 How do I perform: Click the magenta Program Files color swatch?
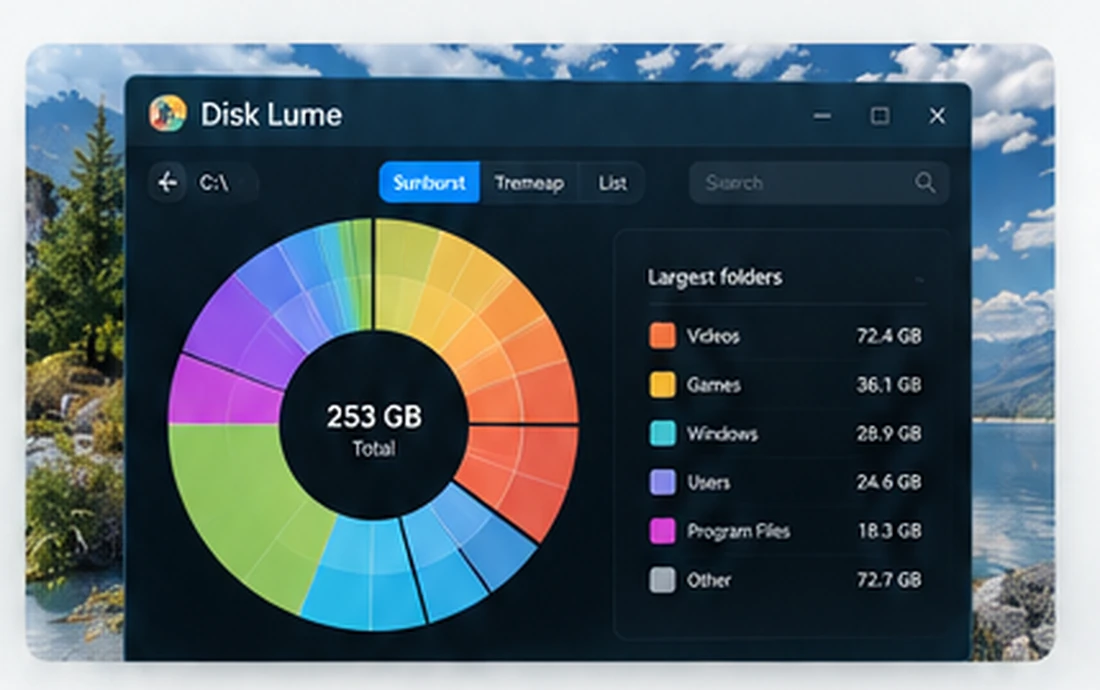[x=662, y=531]
